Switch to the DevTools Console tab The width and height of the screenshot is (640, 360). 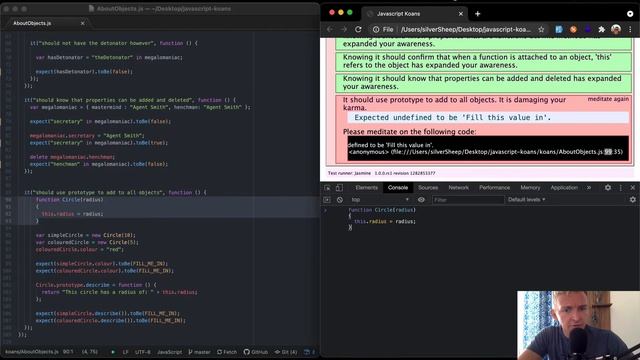pyautogui.click(x=398, y=188)
